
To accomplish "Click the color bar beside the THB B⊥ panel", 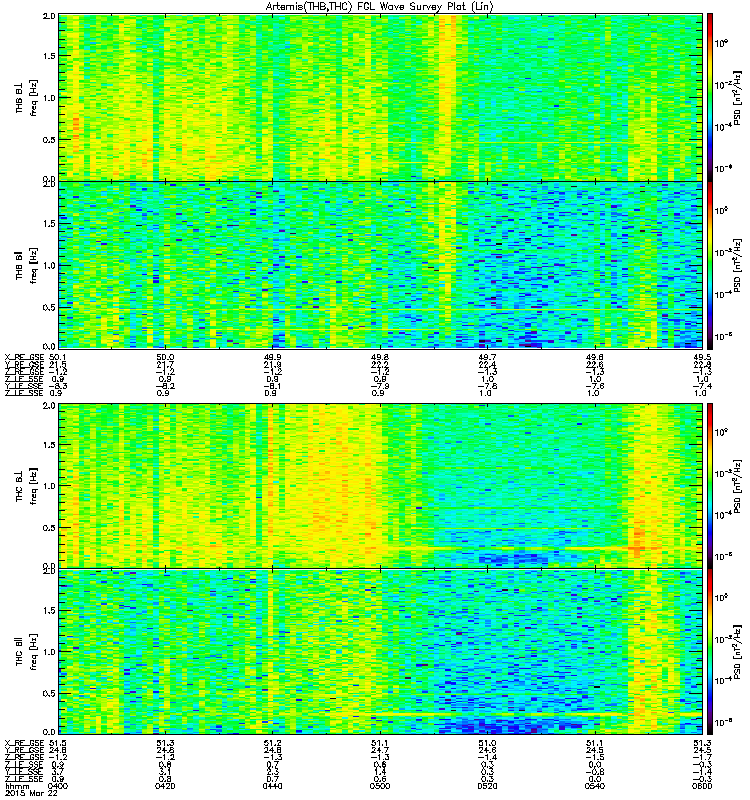I will [x=709, y=97].
